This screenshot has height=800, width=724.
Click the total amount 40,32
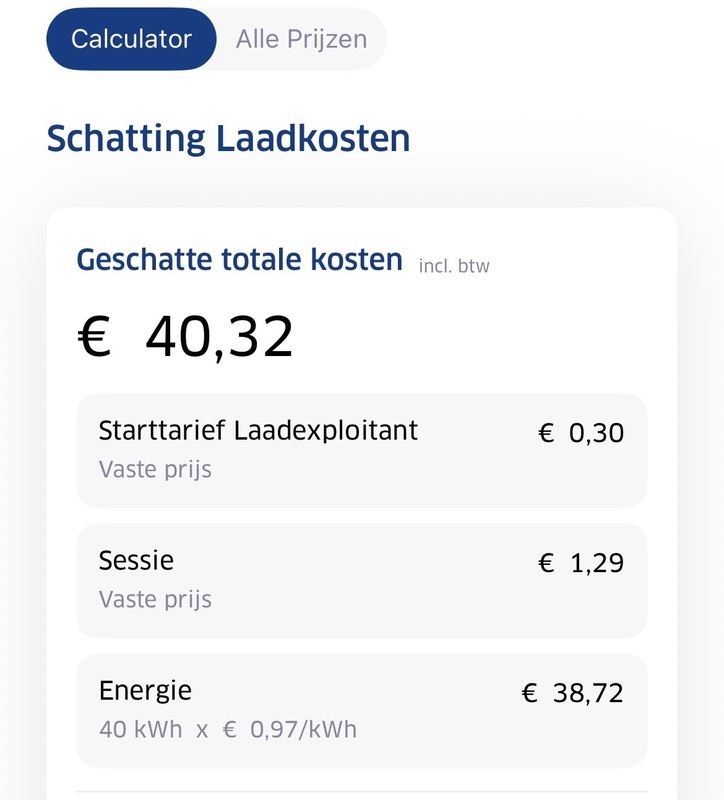tap(219, 338)
